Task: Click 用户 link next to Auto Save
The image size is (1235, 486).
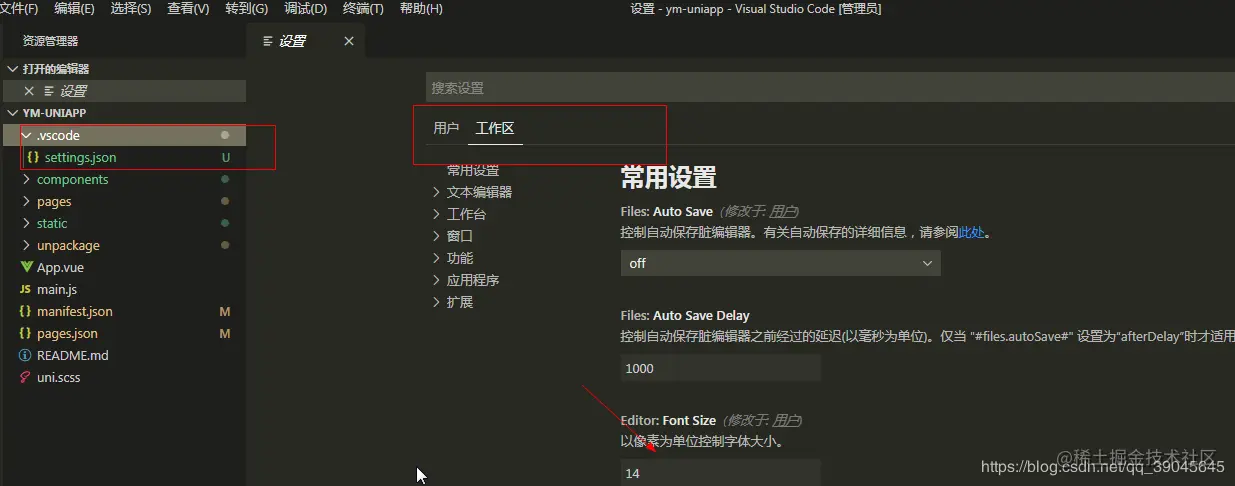Action: (x=783, y=211)
